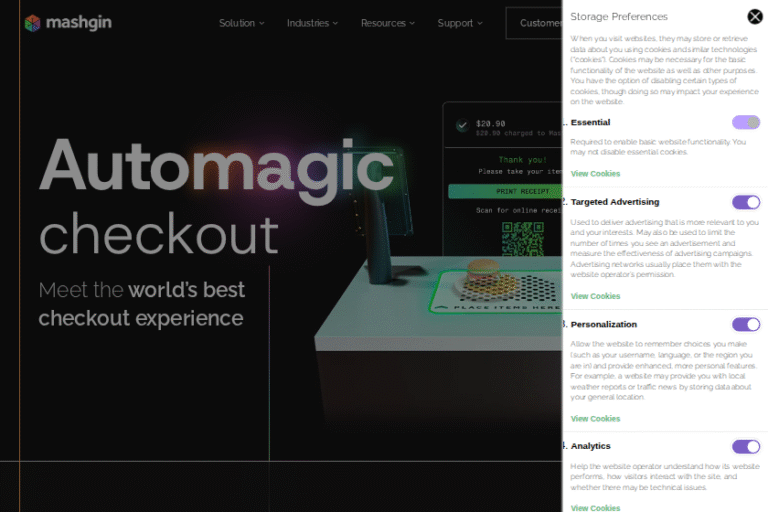Turn off the Personalization toggle
Image resolution: width=768 pixels, height=512 pixels.
745,324
